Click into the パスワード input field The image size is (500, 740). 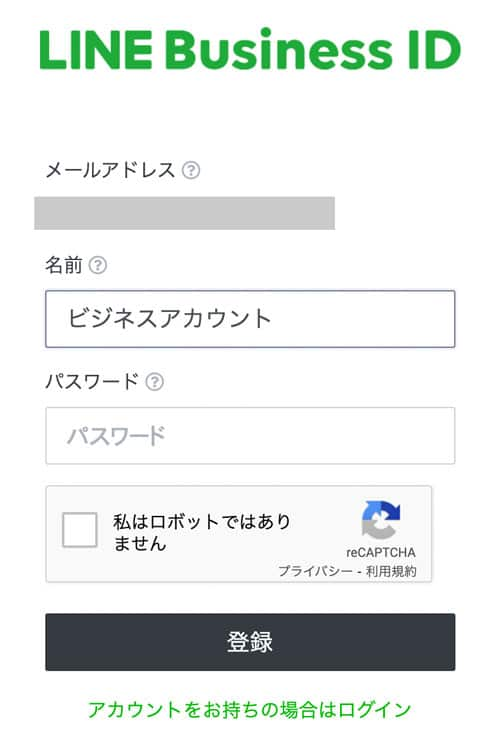(250, 436)
